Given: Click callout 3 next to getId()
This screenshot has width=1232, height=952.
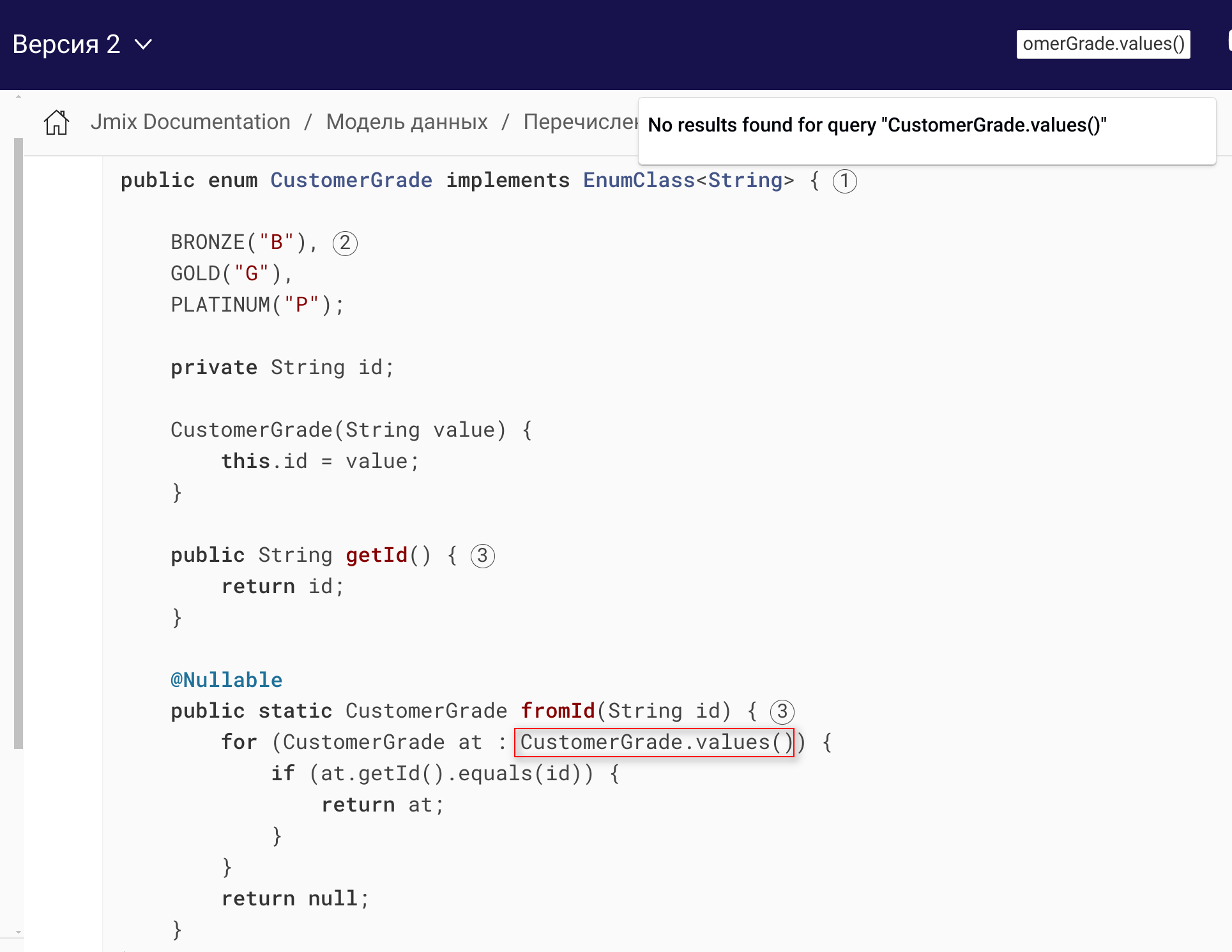Looking at the screenshot, I should (483, 556).
